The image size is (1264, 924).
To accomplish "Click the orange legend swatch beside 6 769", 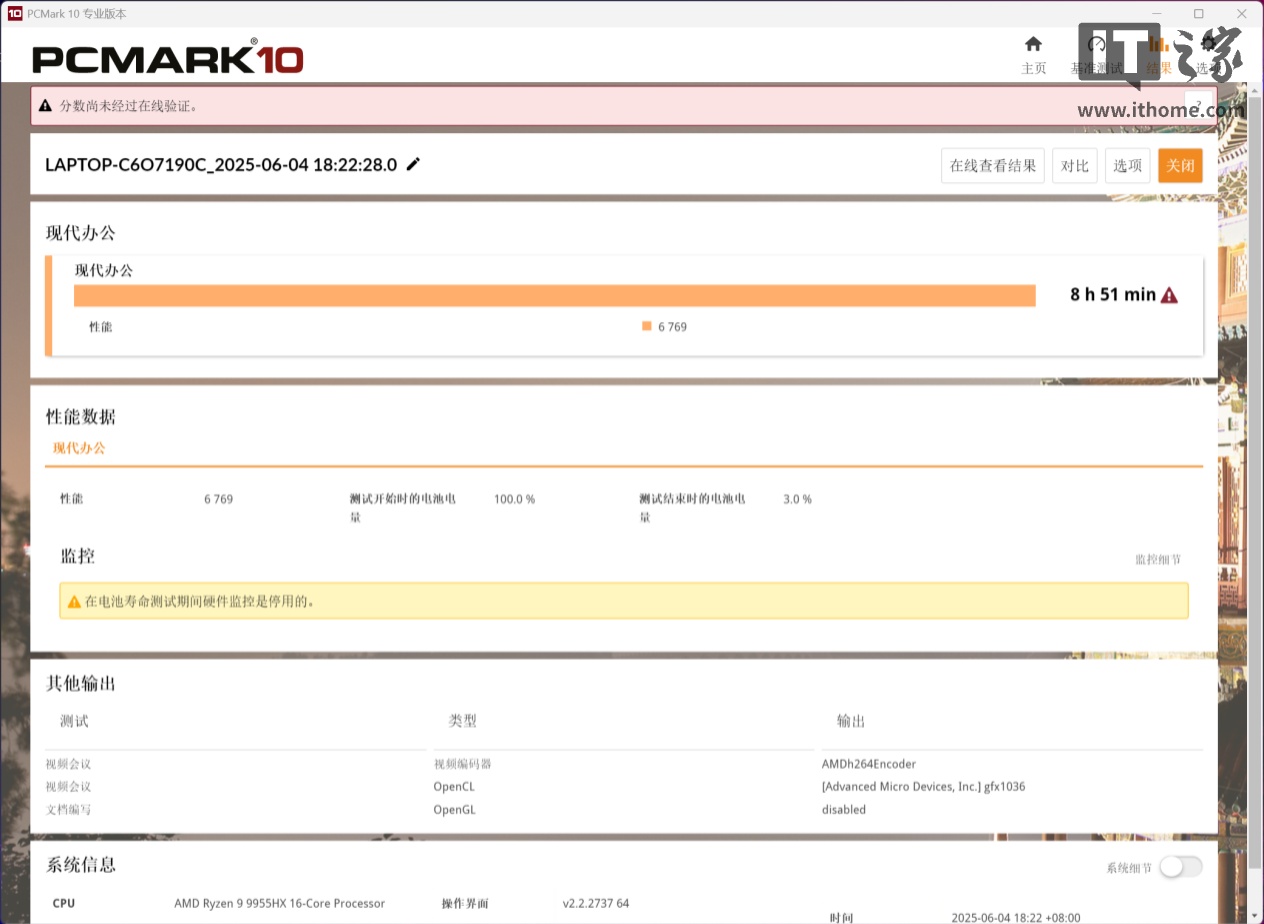I will point(647,326).
